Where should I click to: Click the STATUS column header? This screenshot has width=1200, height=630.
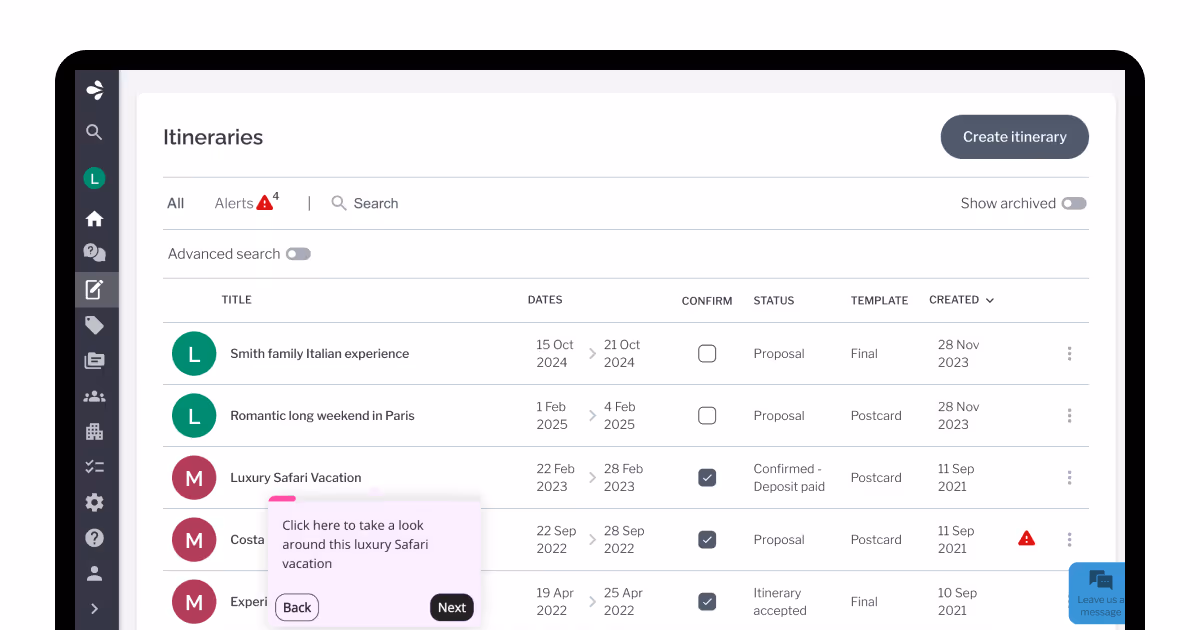click(x=774, y=300)
